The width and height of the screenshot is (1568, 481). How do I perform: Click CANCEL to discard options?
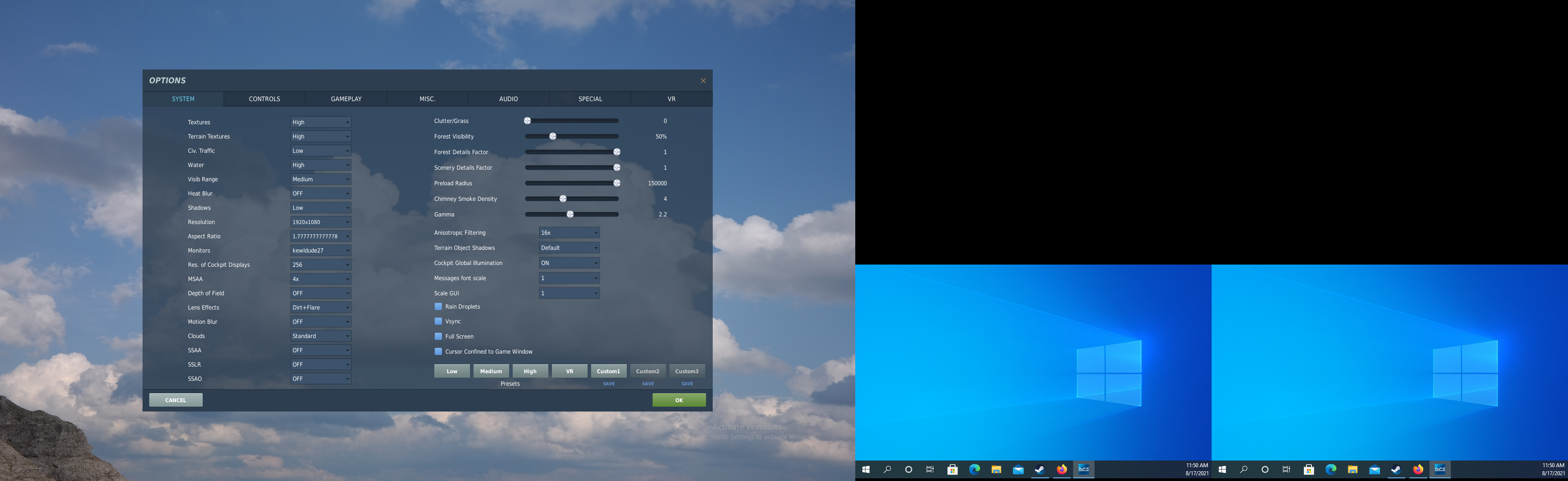(176, 400)
